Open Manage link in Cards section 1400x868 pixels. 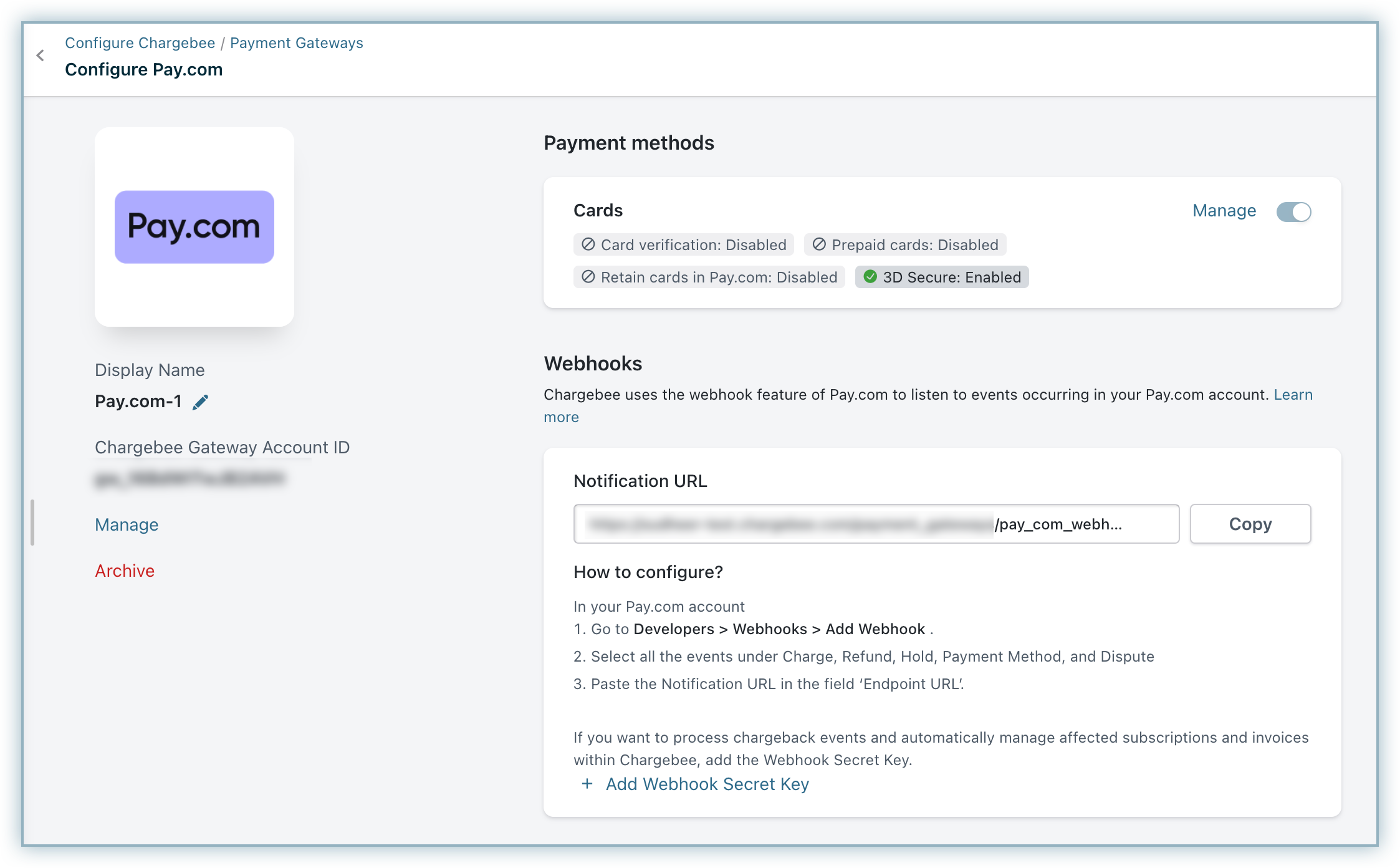click(x=1224, y=211)
